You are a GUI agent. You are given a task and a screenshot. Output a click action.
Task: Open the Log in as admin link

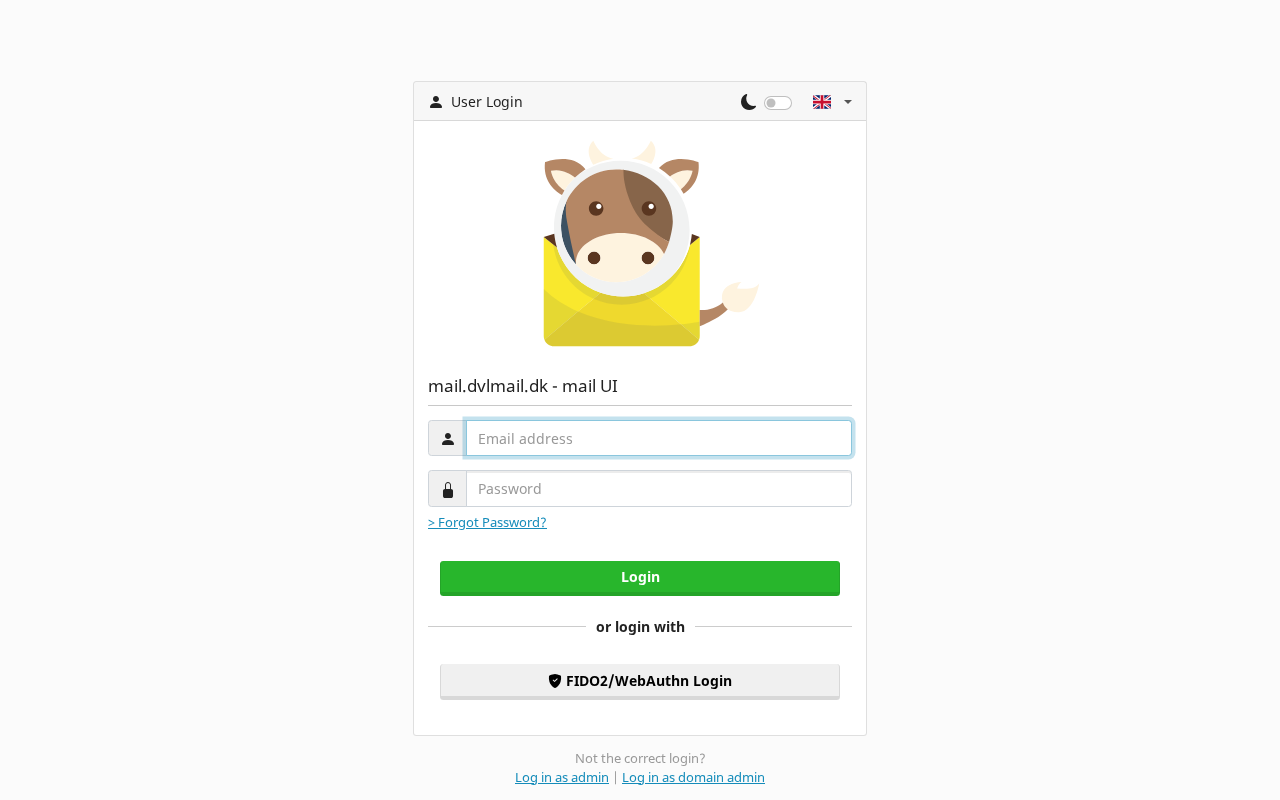coord(562,777)
